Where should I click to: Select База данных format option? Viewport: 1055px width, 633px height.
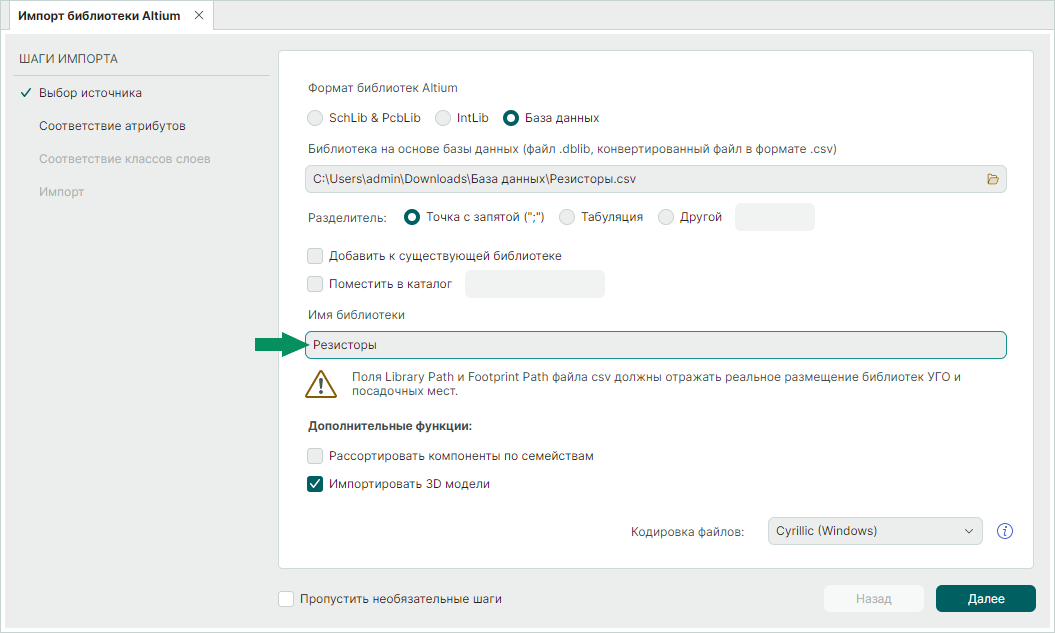click(x=511, y=118)
